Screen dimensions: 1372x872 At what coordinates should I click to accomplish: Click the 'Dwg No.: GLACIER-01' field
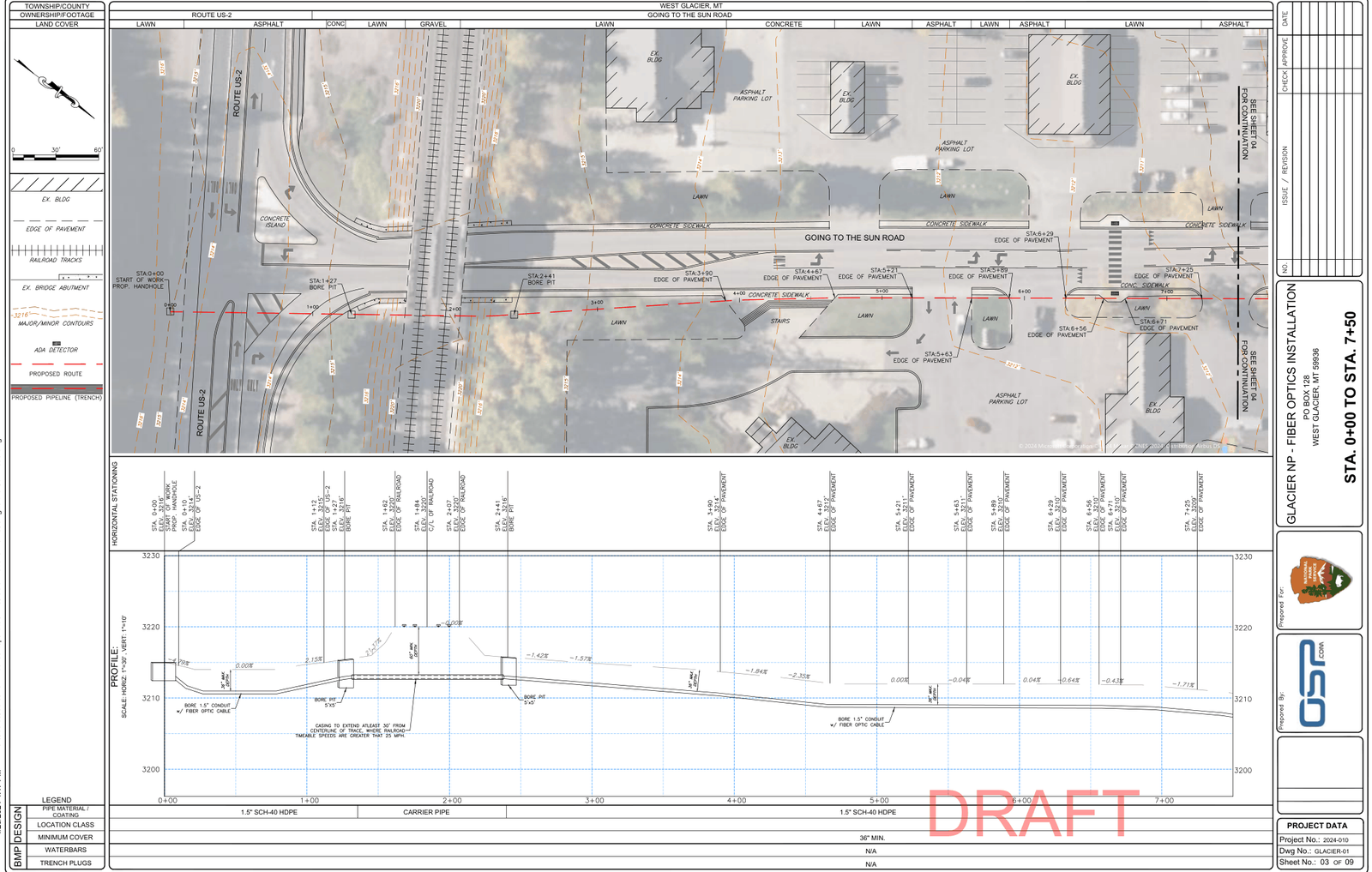tap(1319, 851)
